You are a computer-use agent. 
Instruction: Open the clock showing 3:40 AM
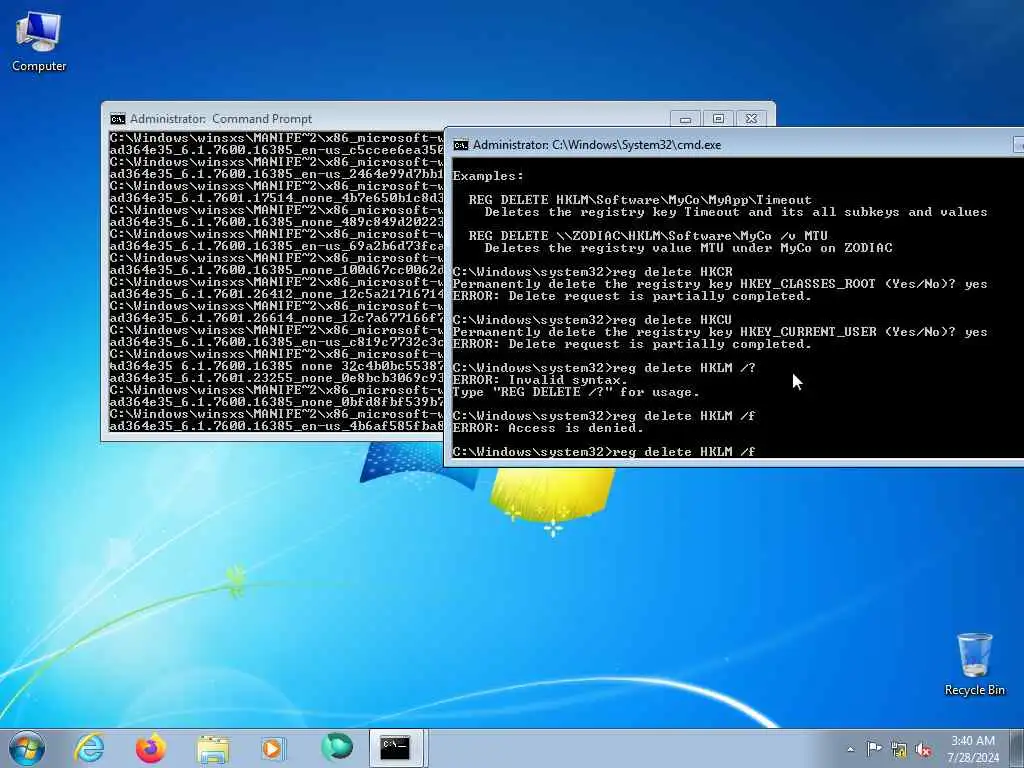(x=973, y=749)
